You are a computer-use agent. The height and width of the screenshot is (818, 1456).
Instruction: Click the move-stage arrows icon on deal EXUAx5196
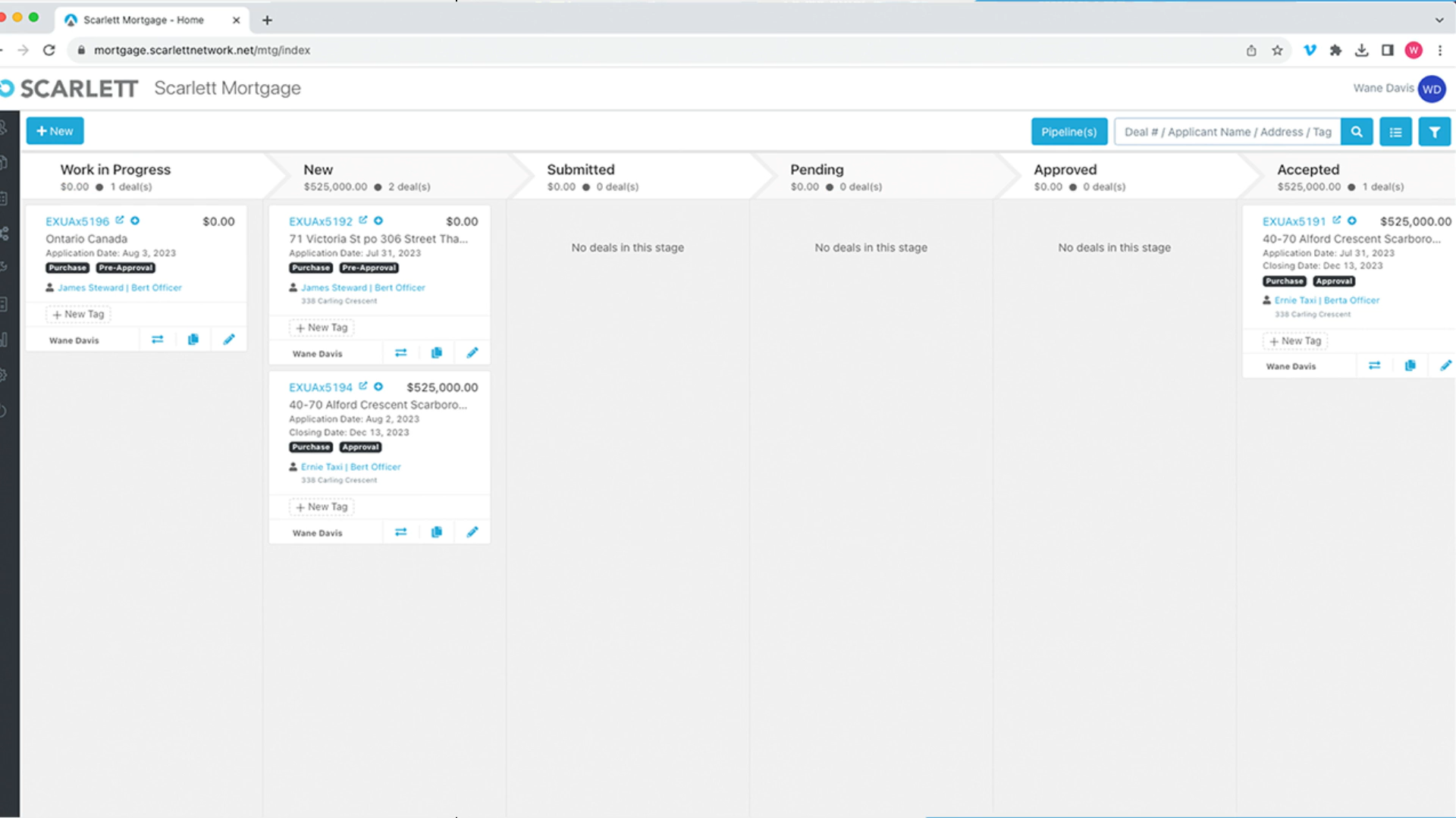click(x=157, y=340)
